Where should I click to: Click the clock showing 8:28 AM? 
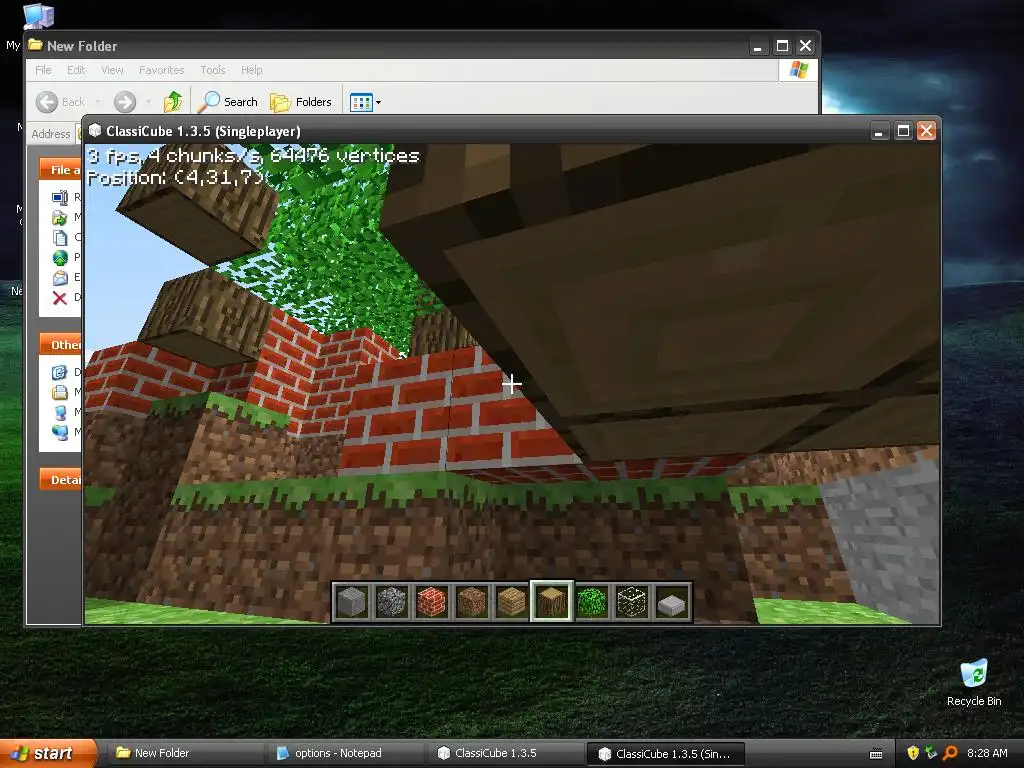tap(987, 753)
